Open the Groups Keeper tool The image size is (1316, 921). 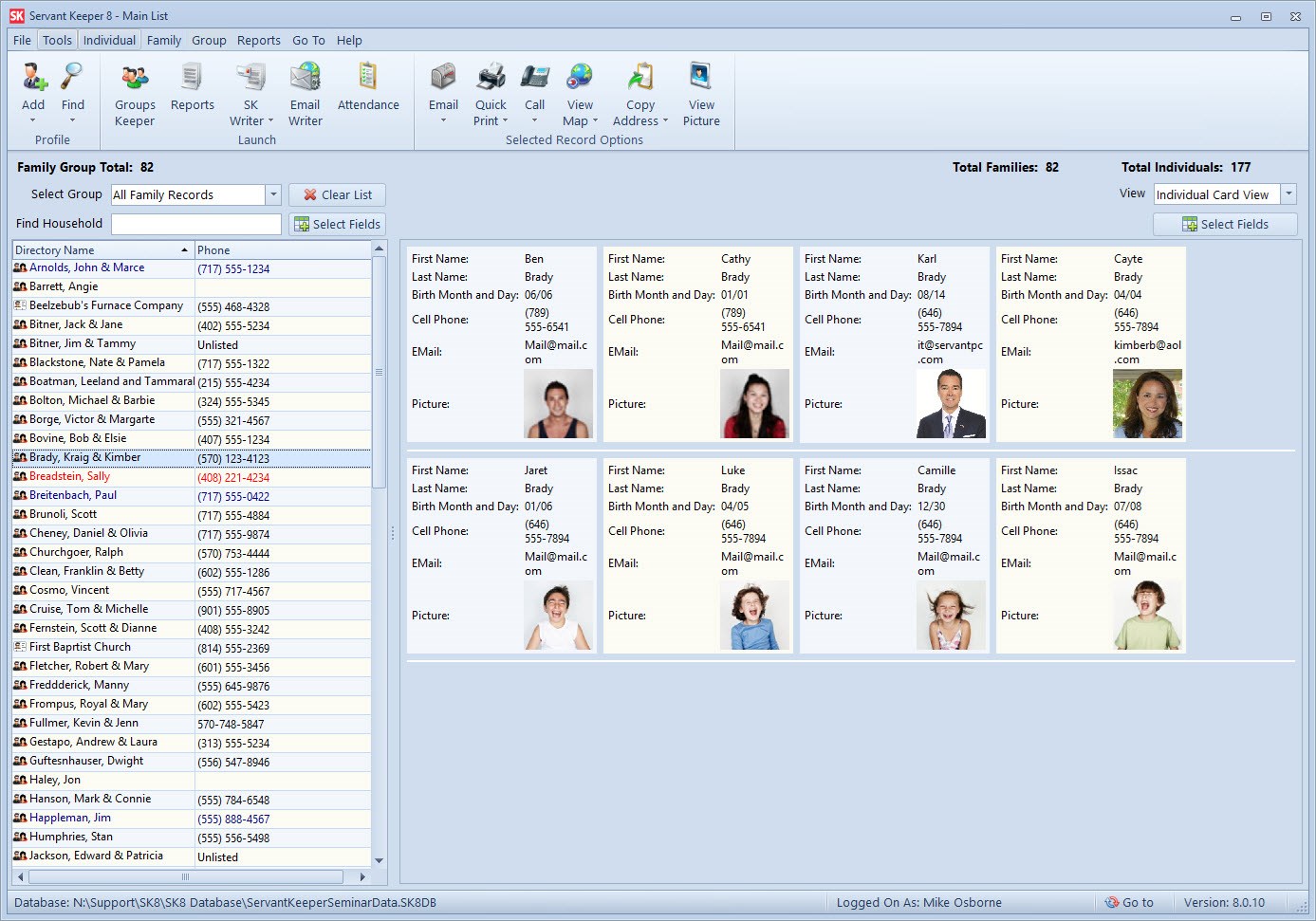pyautogui.click(x=134, y=90)
